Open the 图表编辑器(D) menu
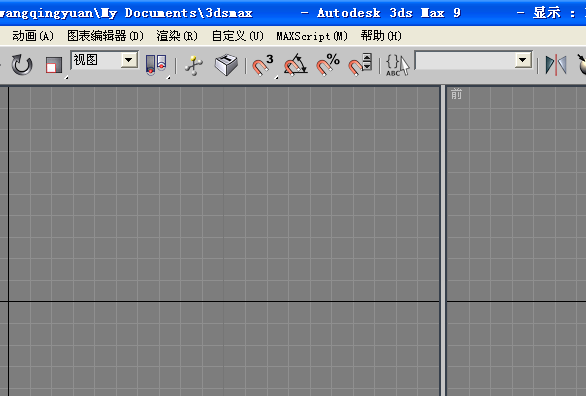 (x=105, y=36)
